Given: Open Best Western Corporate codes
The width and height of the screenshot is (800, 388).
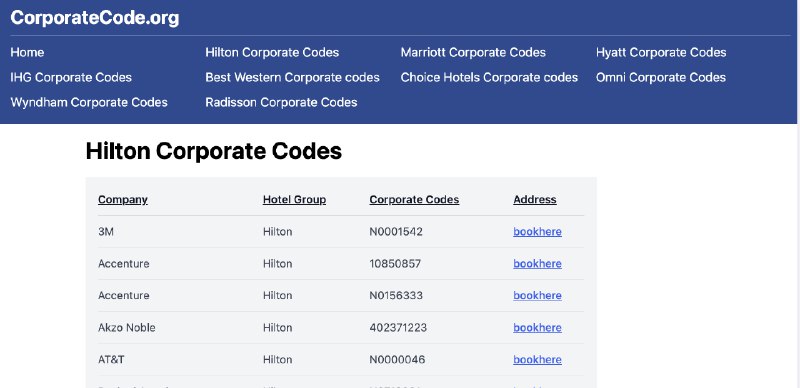Looking at the screenshot, I should coord(292,78).
